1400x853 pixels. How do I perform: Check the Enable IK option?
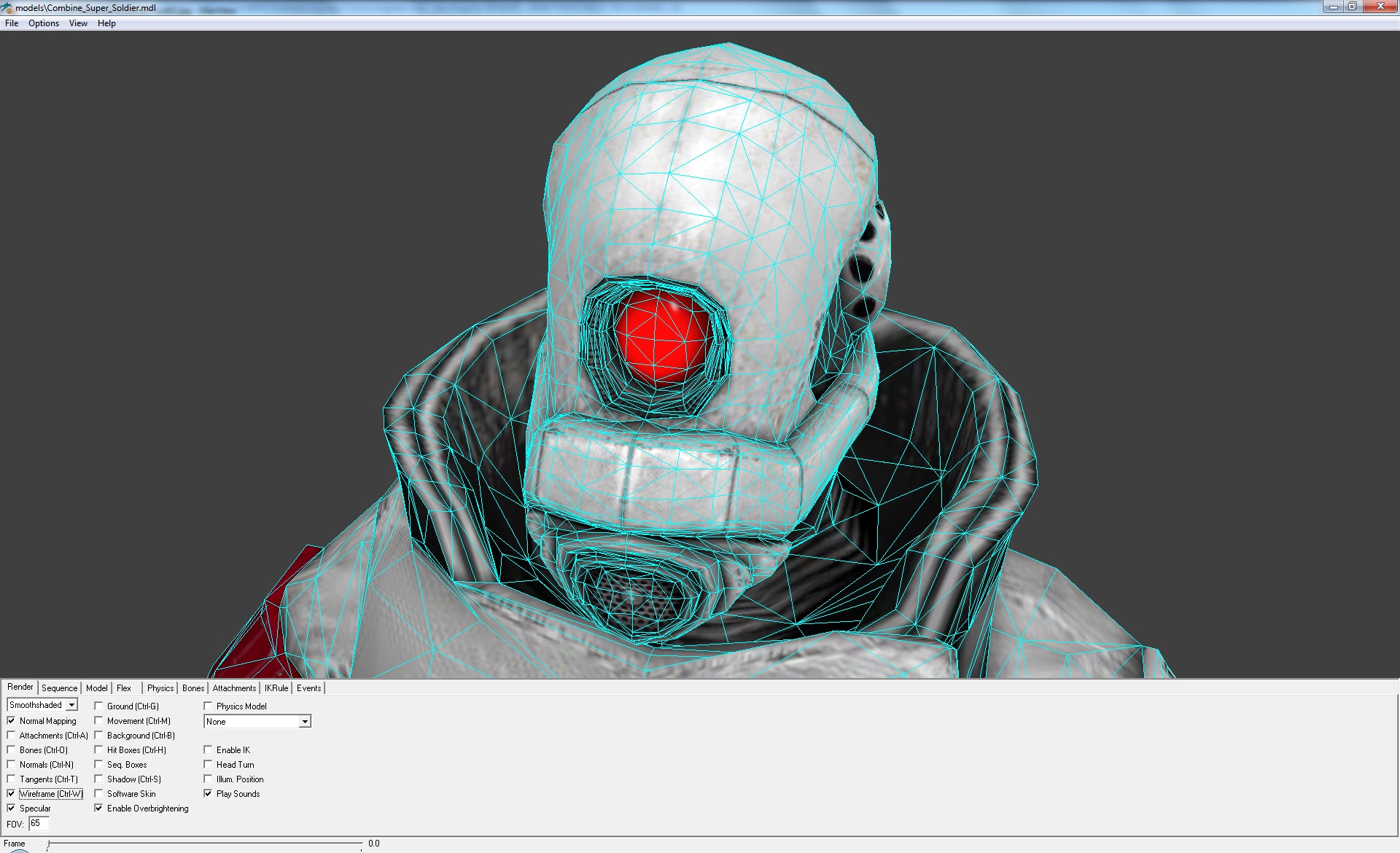click(x=209, y=750)
